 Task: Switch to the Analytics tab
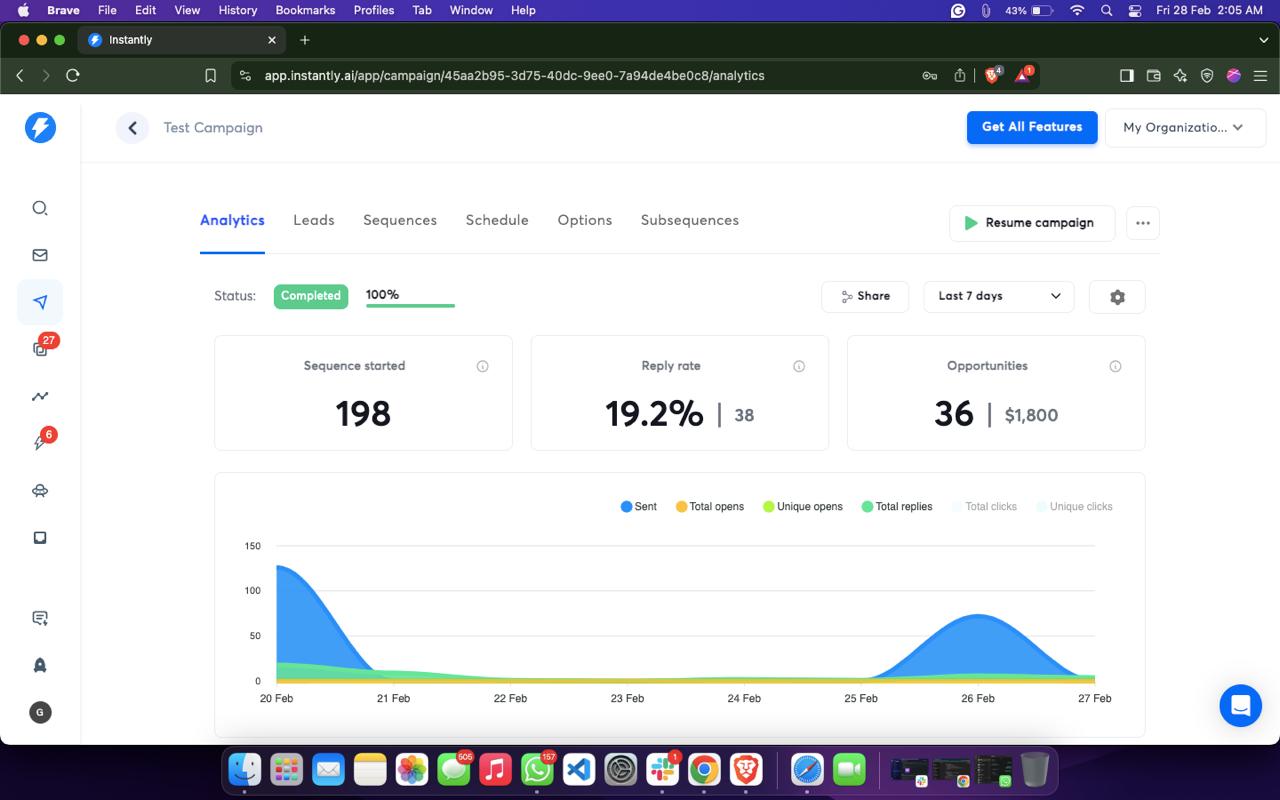pyautogui.click(x=232, y=220)
